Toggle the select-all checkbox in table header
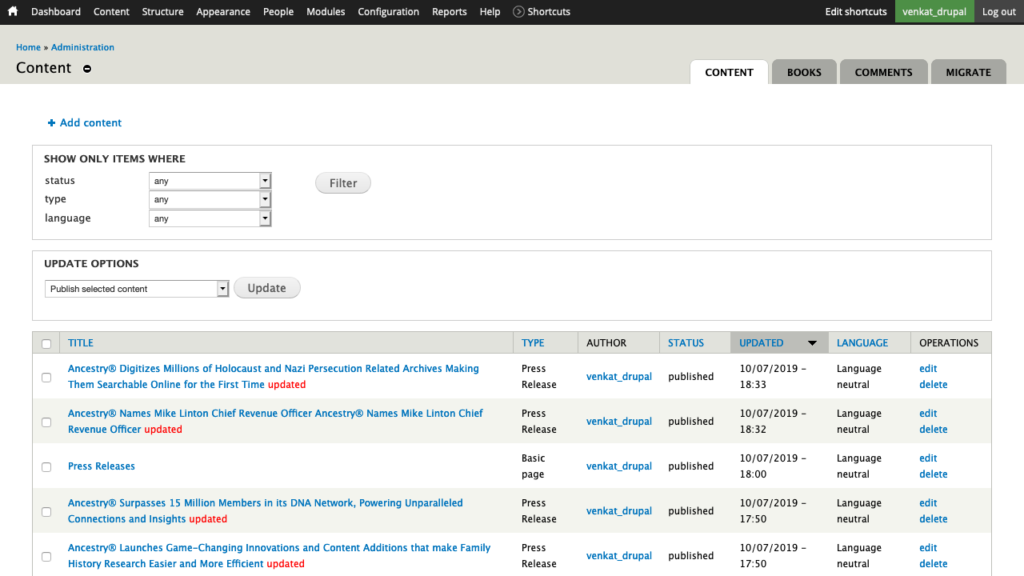 click(x=46, y=344)
